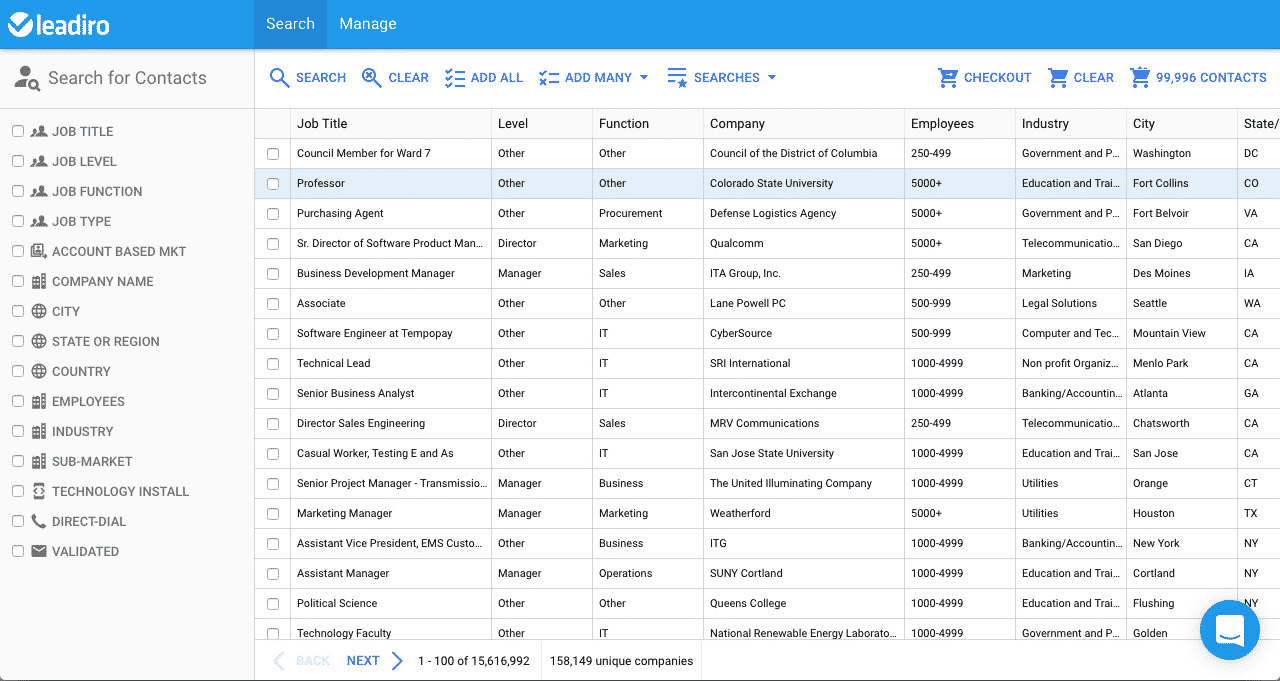Click the people icon next to JOB LEVEL
Viewport: 1280px width, 681px height.
click(x=39, y=161)
